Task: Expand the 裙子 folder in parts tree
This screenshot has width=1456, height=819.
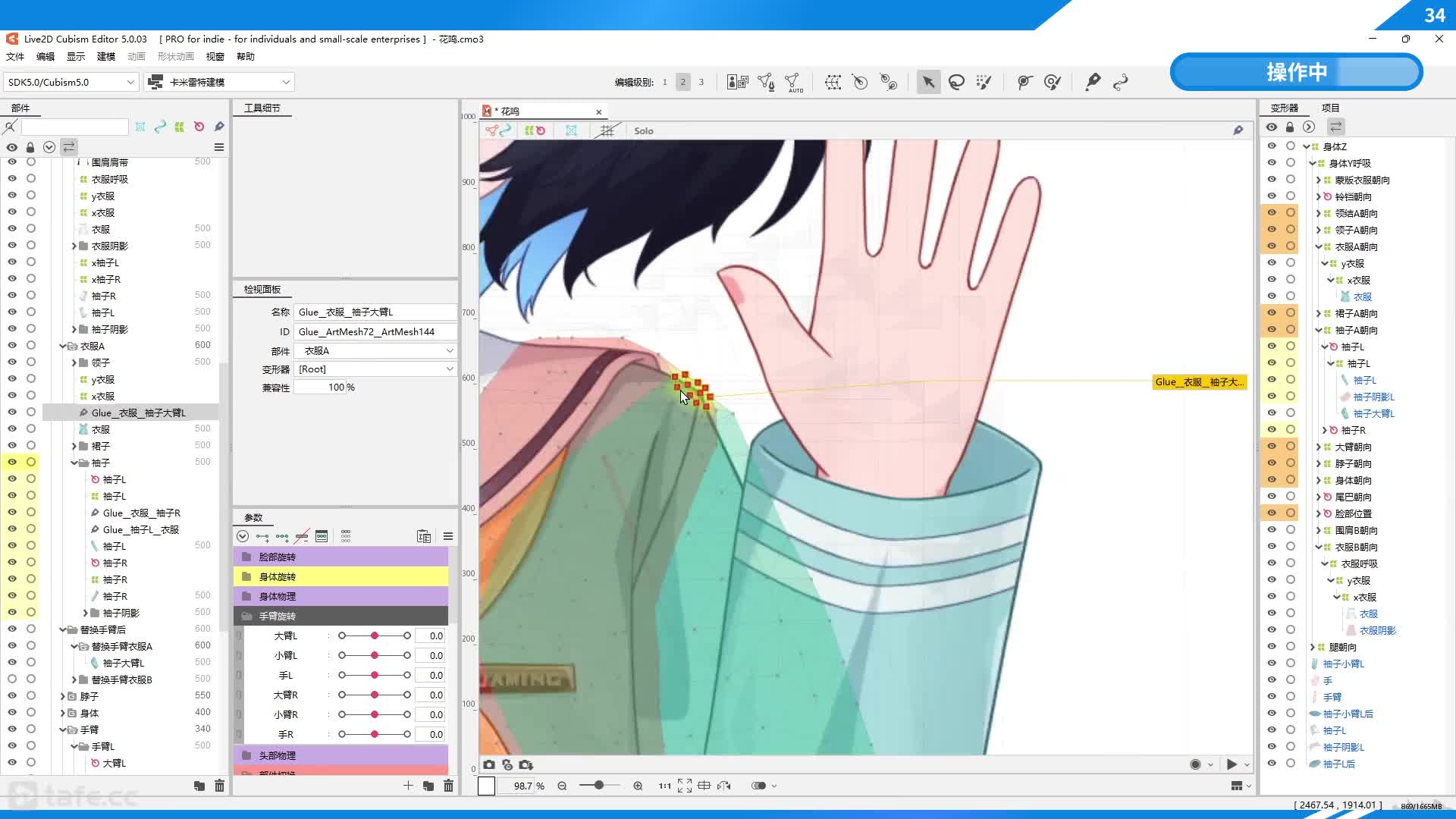Action: tap(74, 446)
